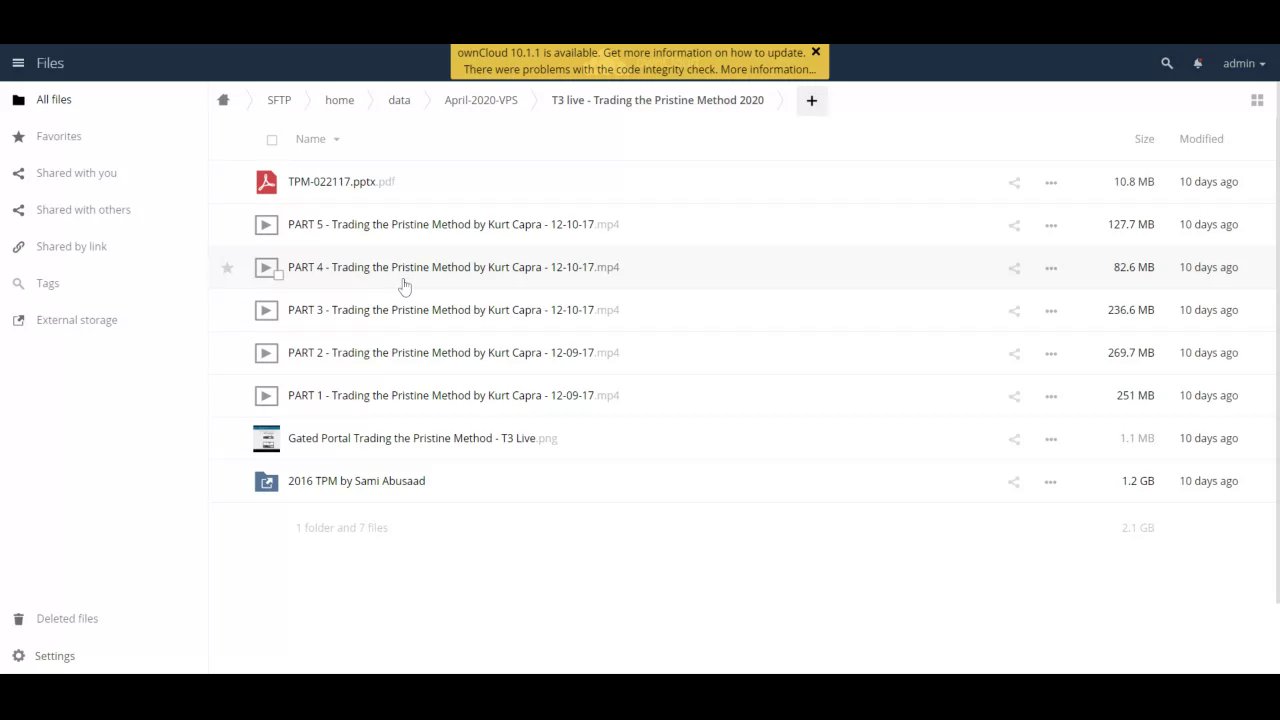Screen dimensions: 1280x720
Task: Open more actions for PART 4 video
Action: coord(1051,268)
